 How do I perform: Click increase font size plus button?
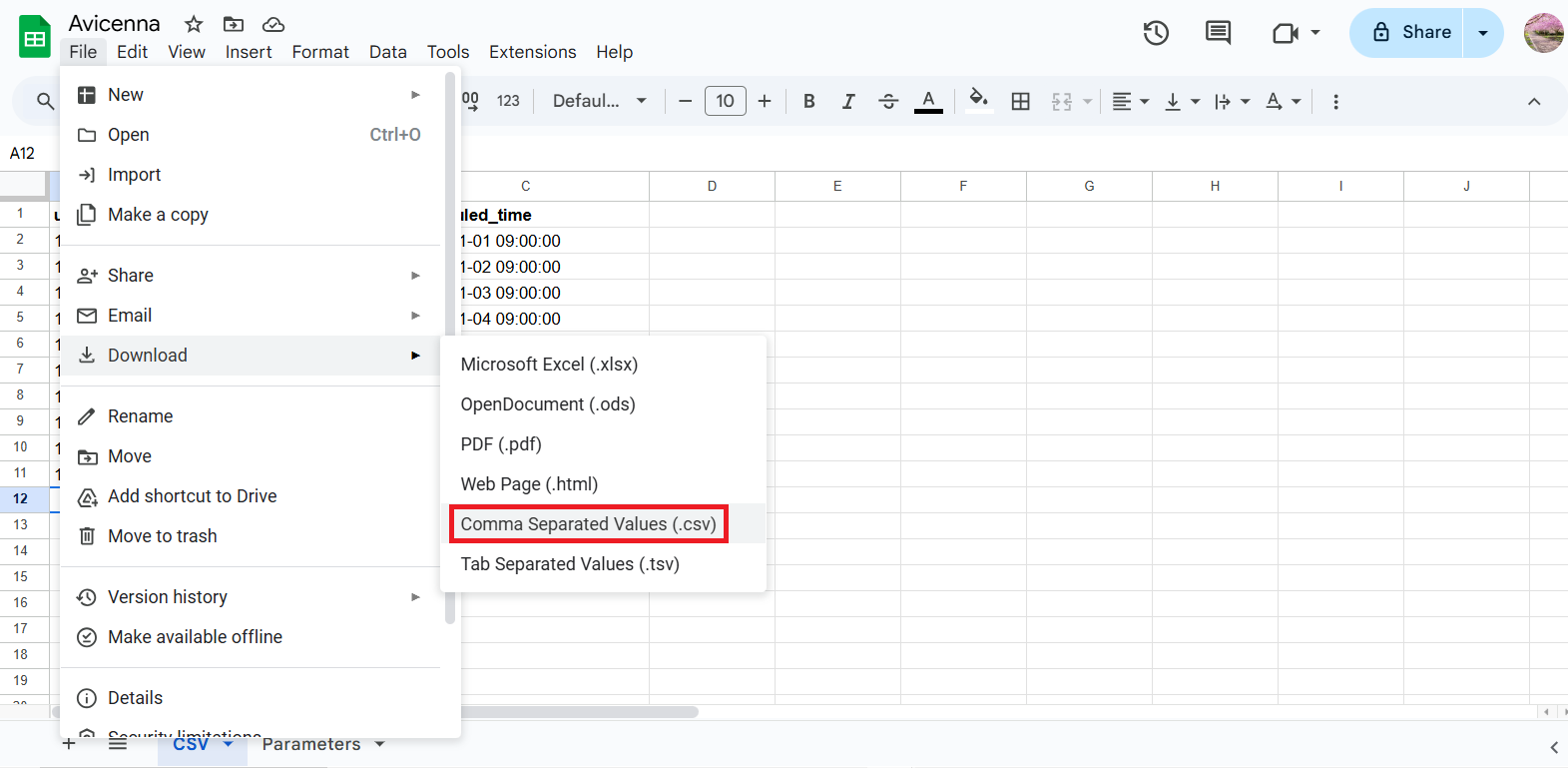[x=765, y=101]
